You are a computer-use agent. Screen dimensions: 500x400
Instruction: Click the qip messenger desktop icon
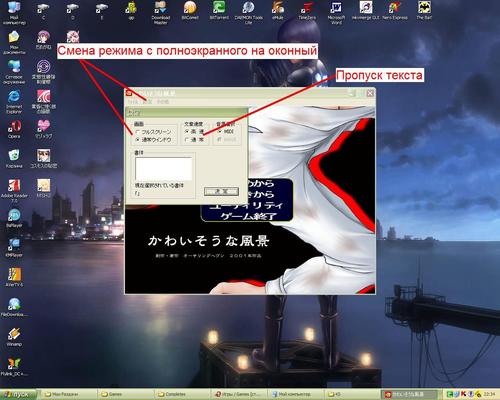point(131,11)
